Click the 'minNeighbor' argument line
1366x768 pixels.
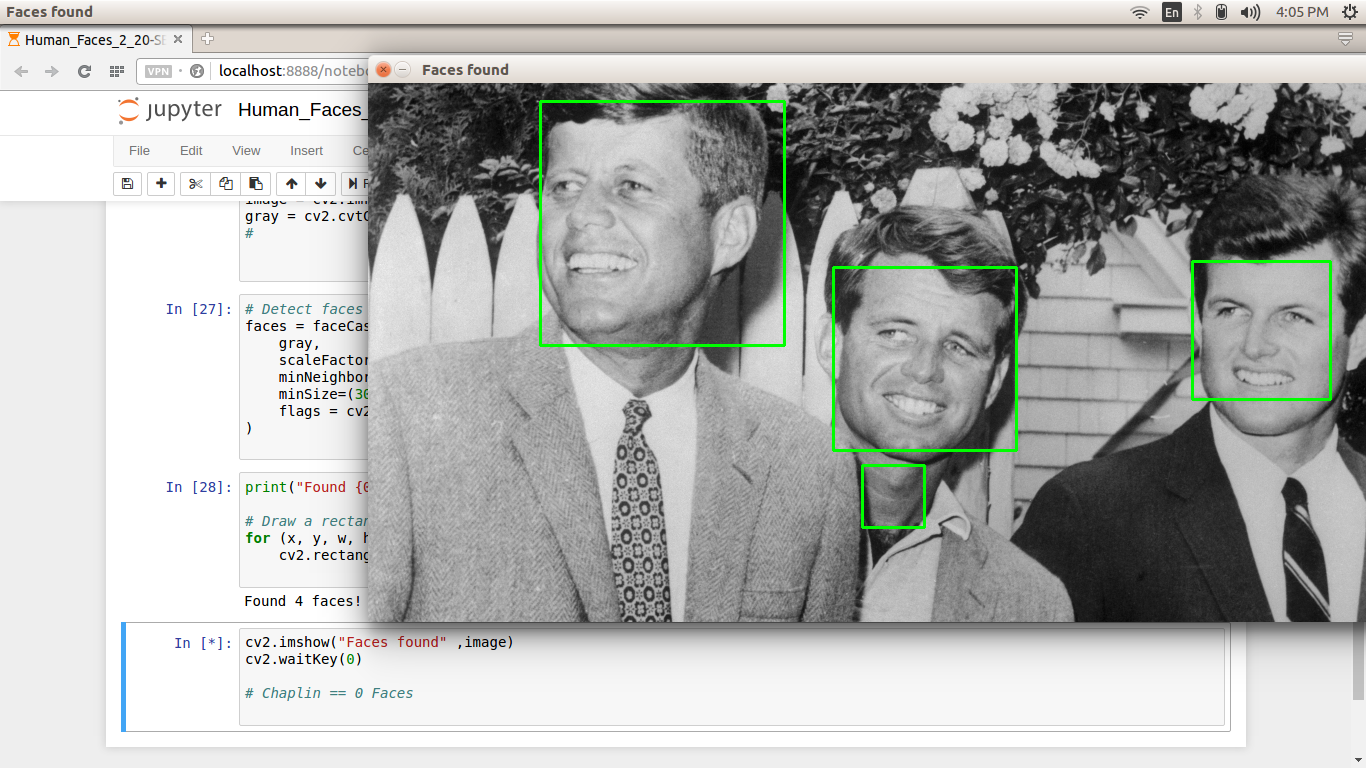(x=323, y=377)
